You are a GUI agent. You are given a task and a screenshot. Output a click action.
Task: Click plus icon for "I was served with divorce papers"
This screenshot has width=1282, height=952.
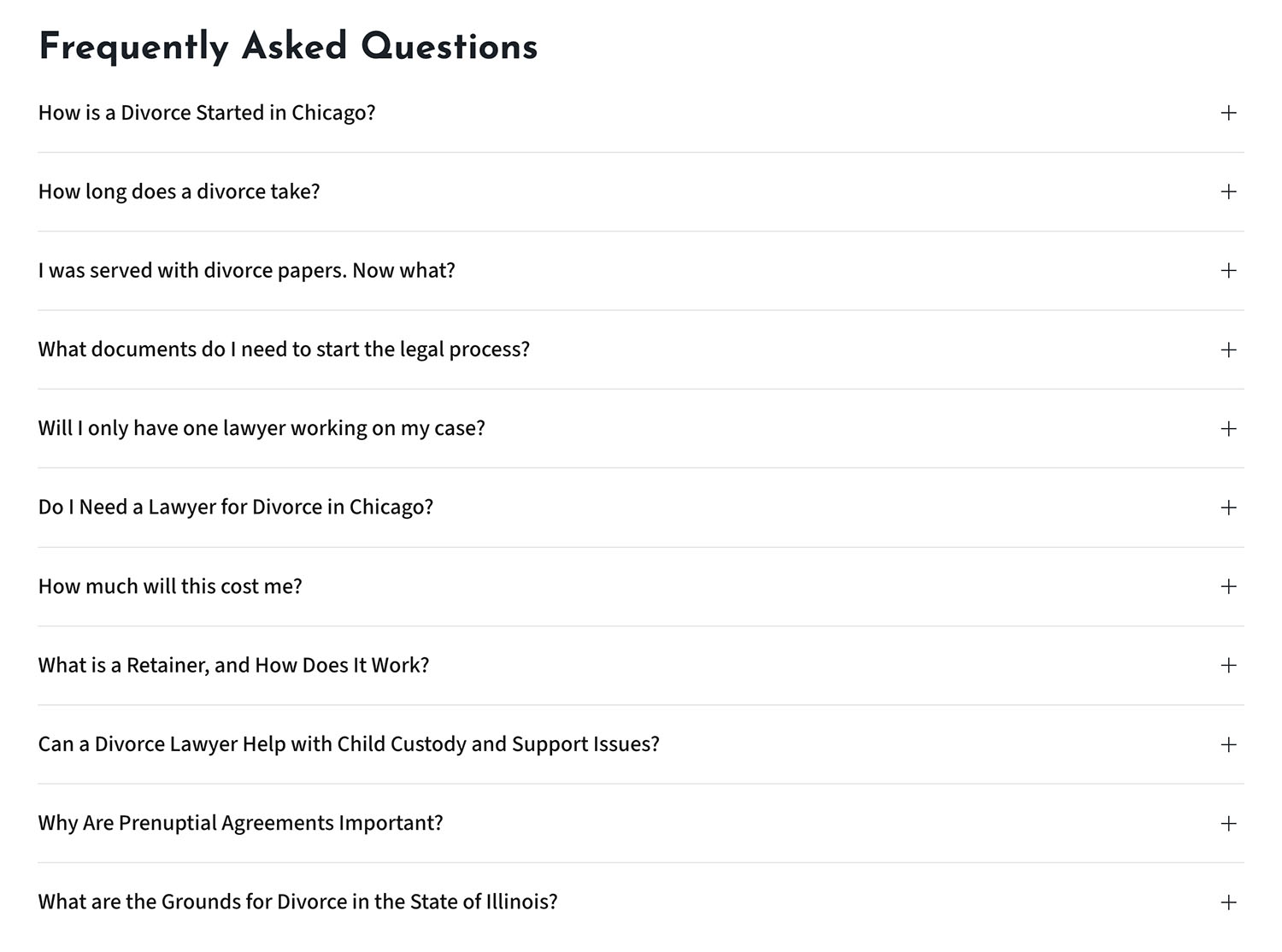point(1228,270)
